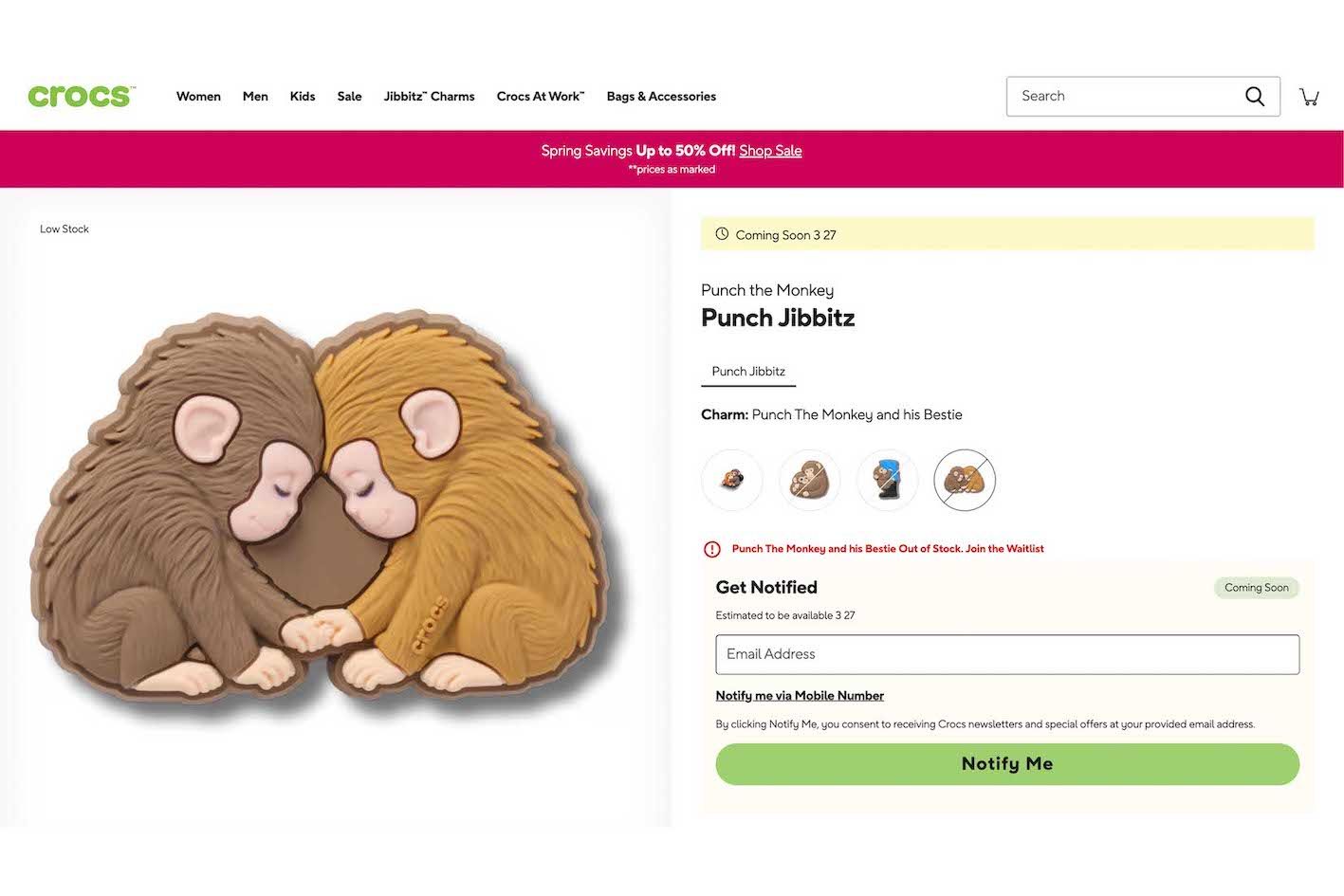Open the Bags & Accessories menu
Image resolution: width=1344 pixels, height=896 pixels.
[661, 96]
